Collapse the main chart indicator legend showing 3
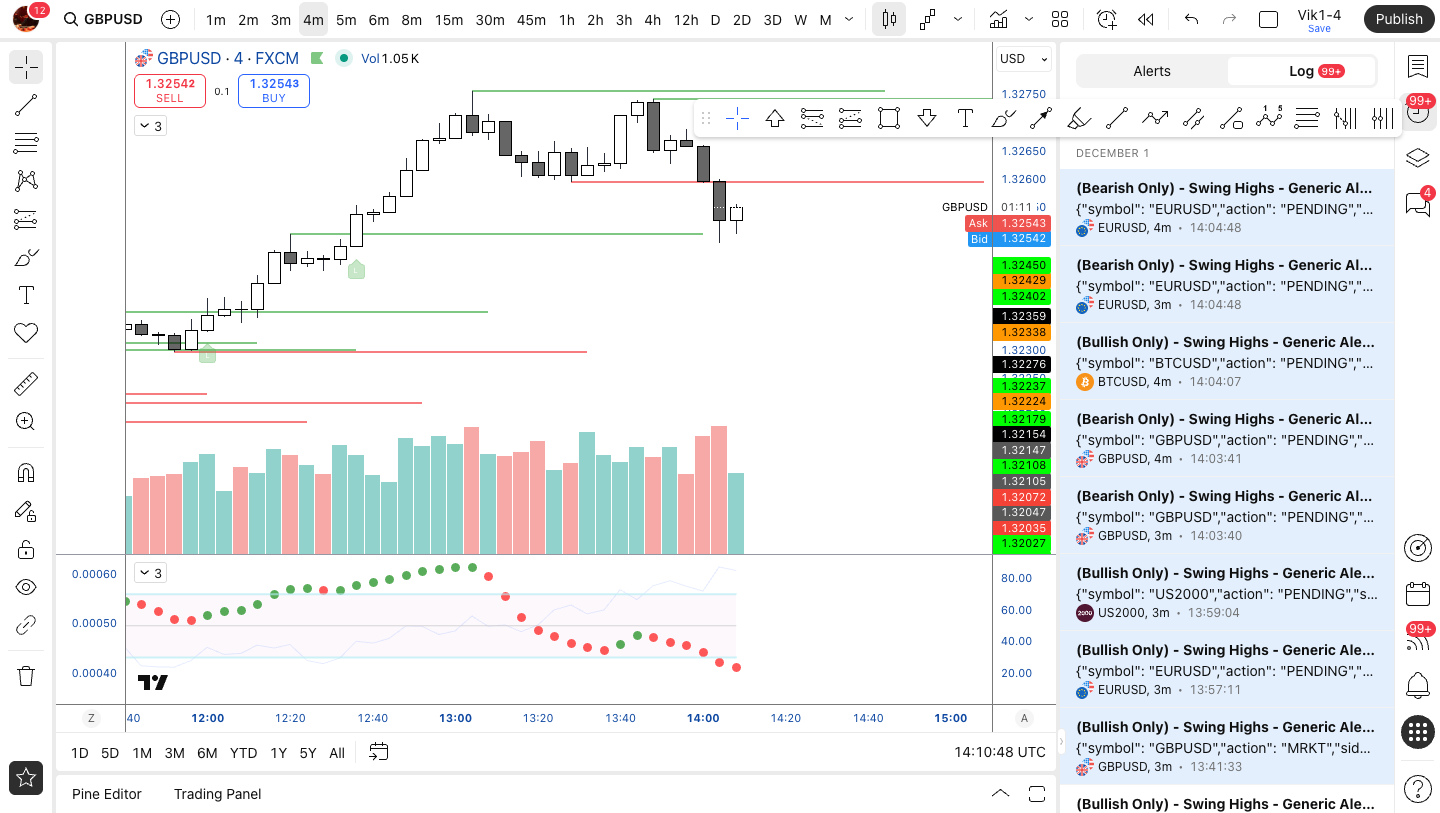Screen dimensions: 1440x813 tap(150, 126)
